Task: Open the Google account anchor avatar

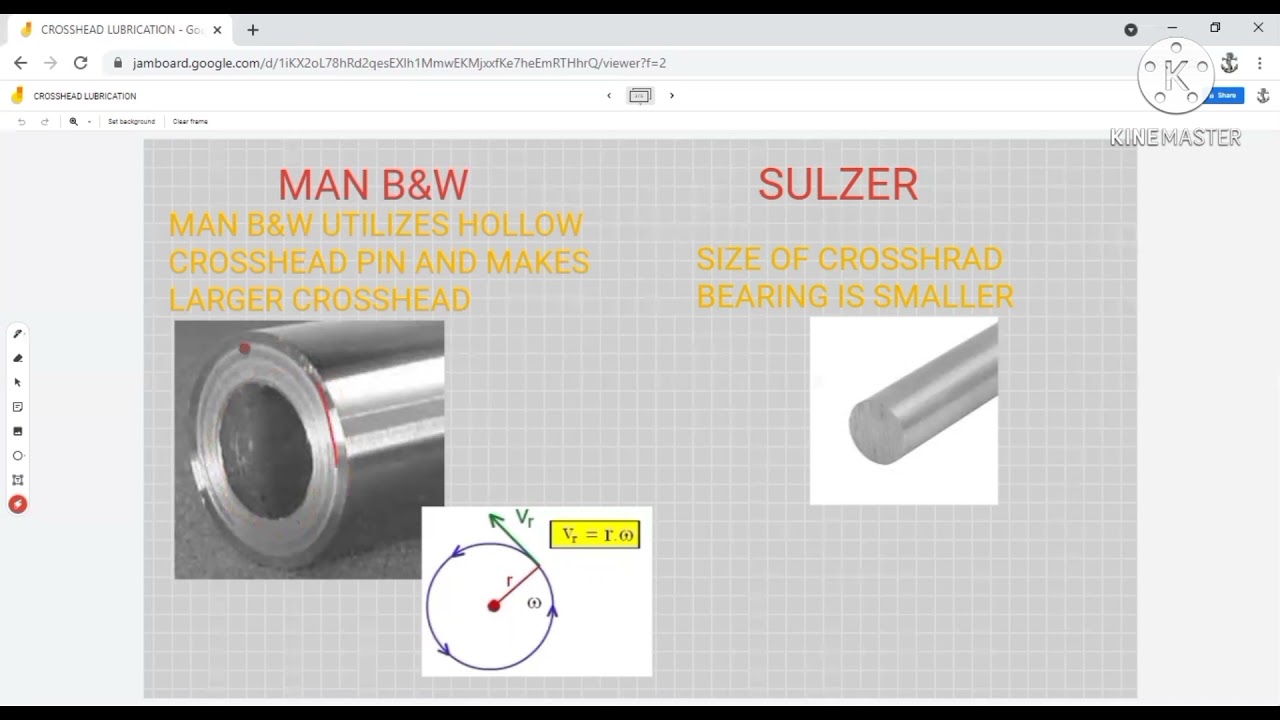Action: point(1263,96)
